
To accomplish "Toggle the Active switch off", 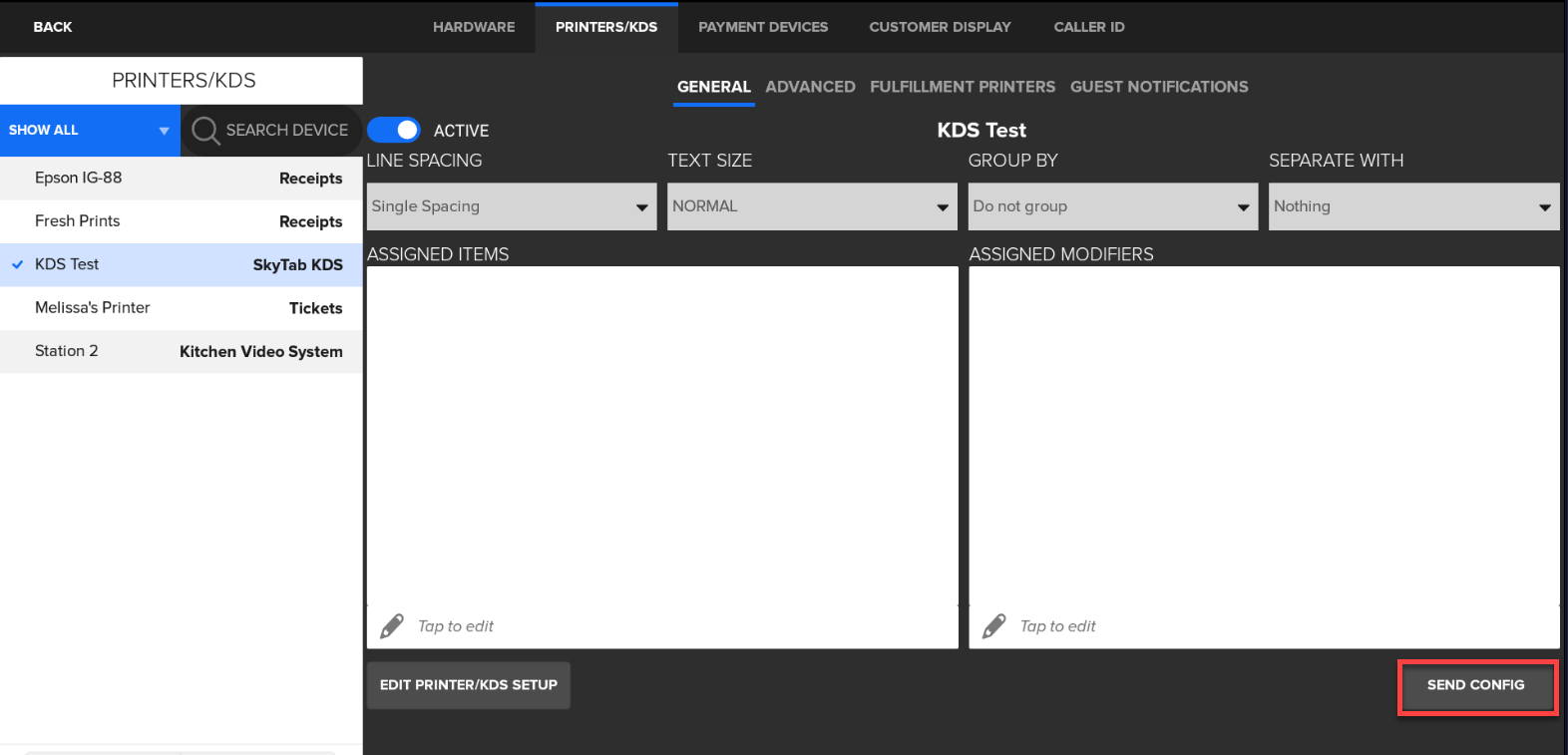I will coord(395,131).
